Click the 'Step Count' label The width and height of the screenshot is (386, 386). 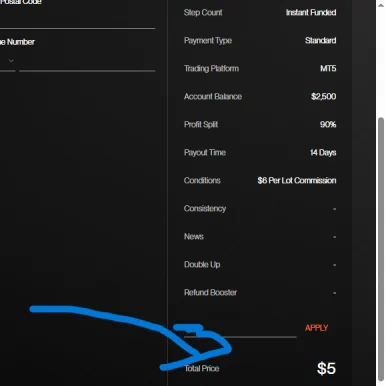[203, 13]
